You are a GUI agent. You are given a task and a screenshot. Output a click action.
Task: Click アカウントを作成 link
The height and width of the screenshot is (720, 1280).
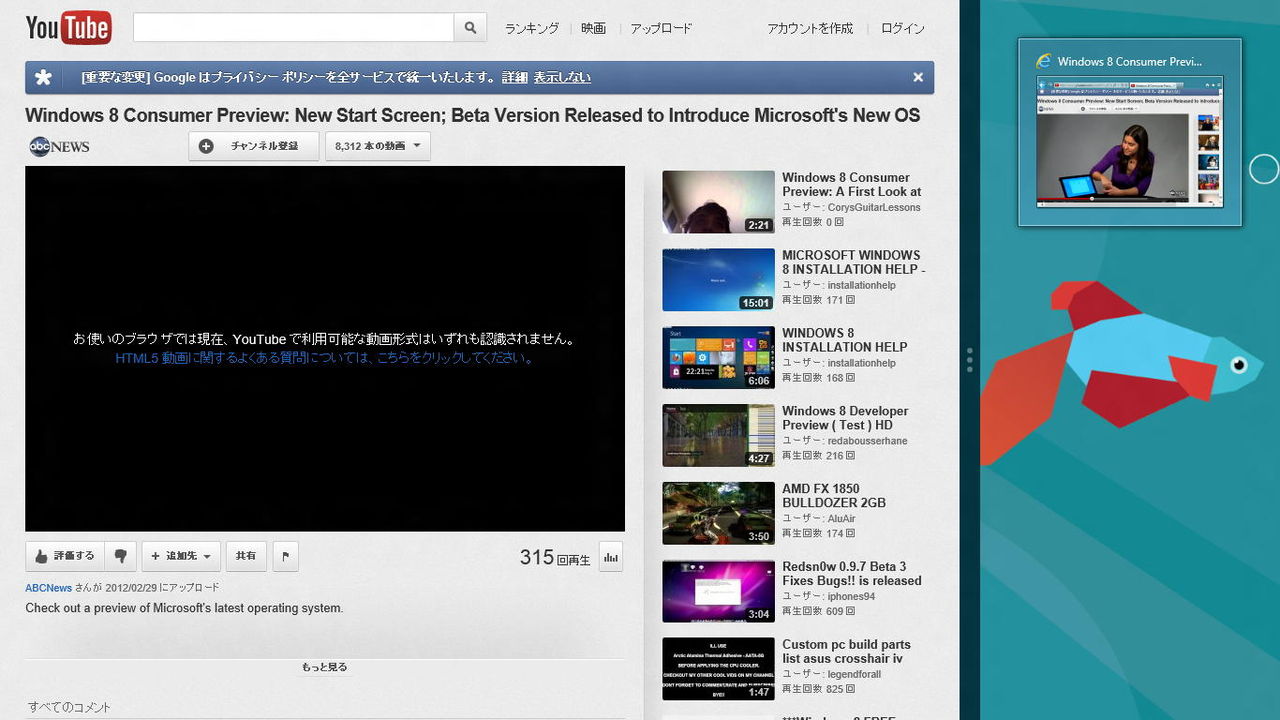point(810,28)
